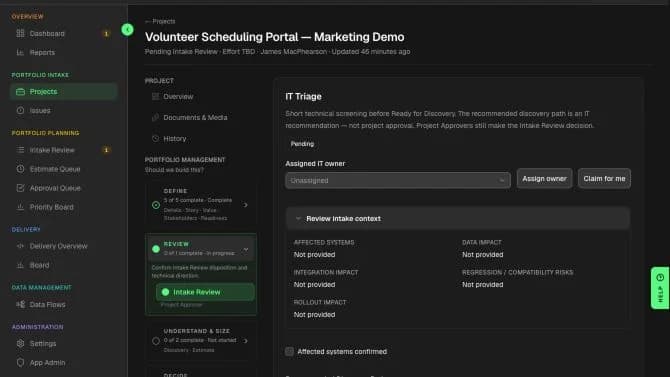
Task: Click the Review stage green status dot
Action: (156, 249)
